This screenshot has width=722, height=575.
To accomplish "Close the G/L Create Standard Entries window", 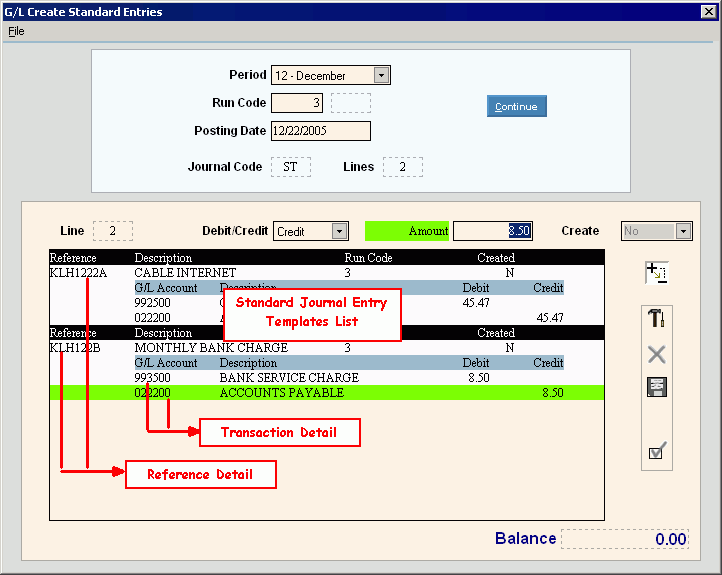I will pos(709,12).
